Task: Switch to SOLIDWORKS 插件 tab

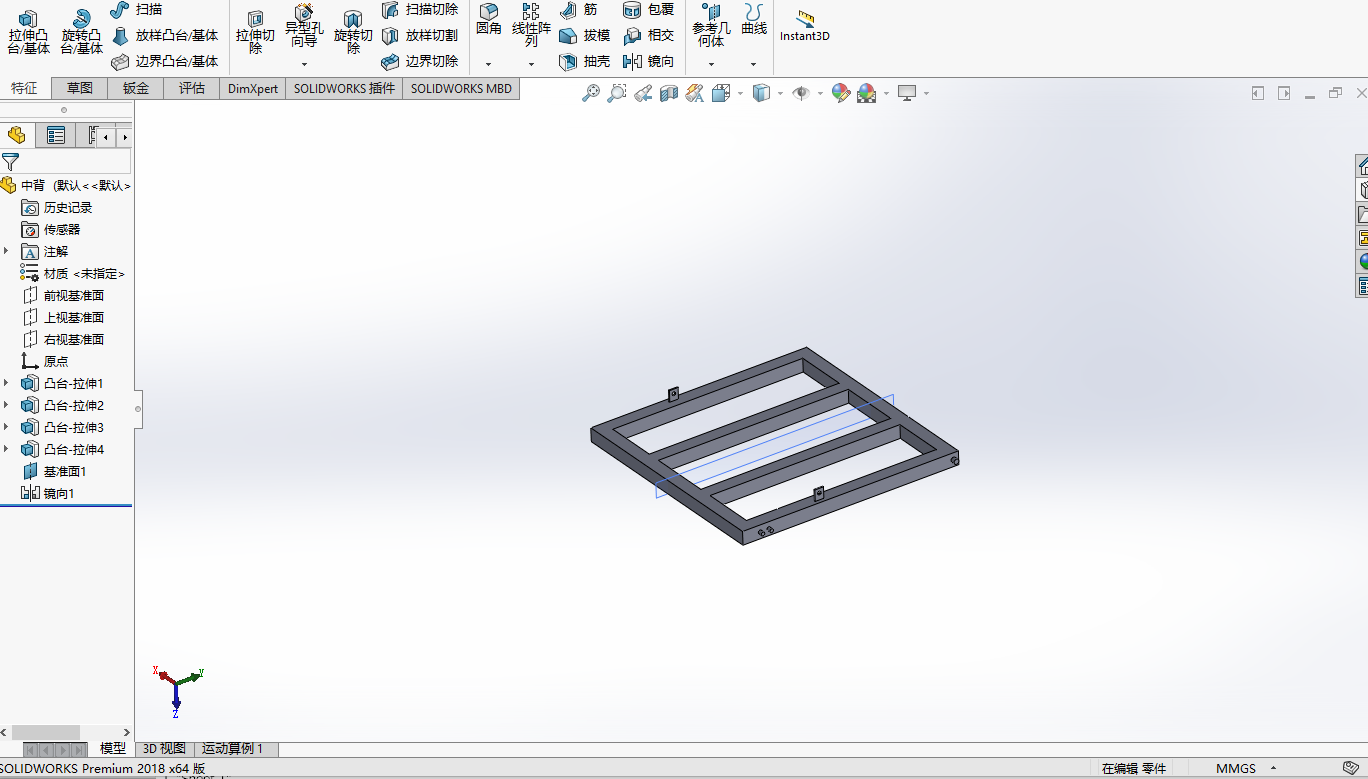Action: (x=344, y=88)
